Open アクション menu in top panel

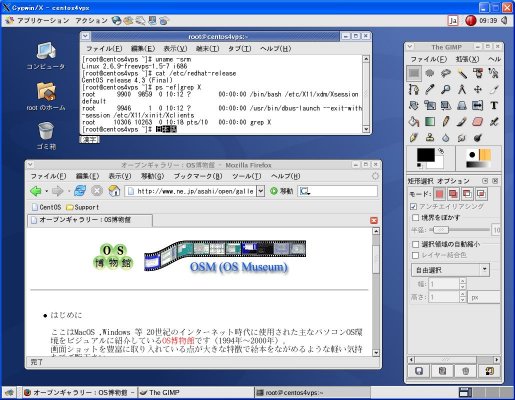91,21
